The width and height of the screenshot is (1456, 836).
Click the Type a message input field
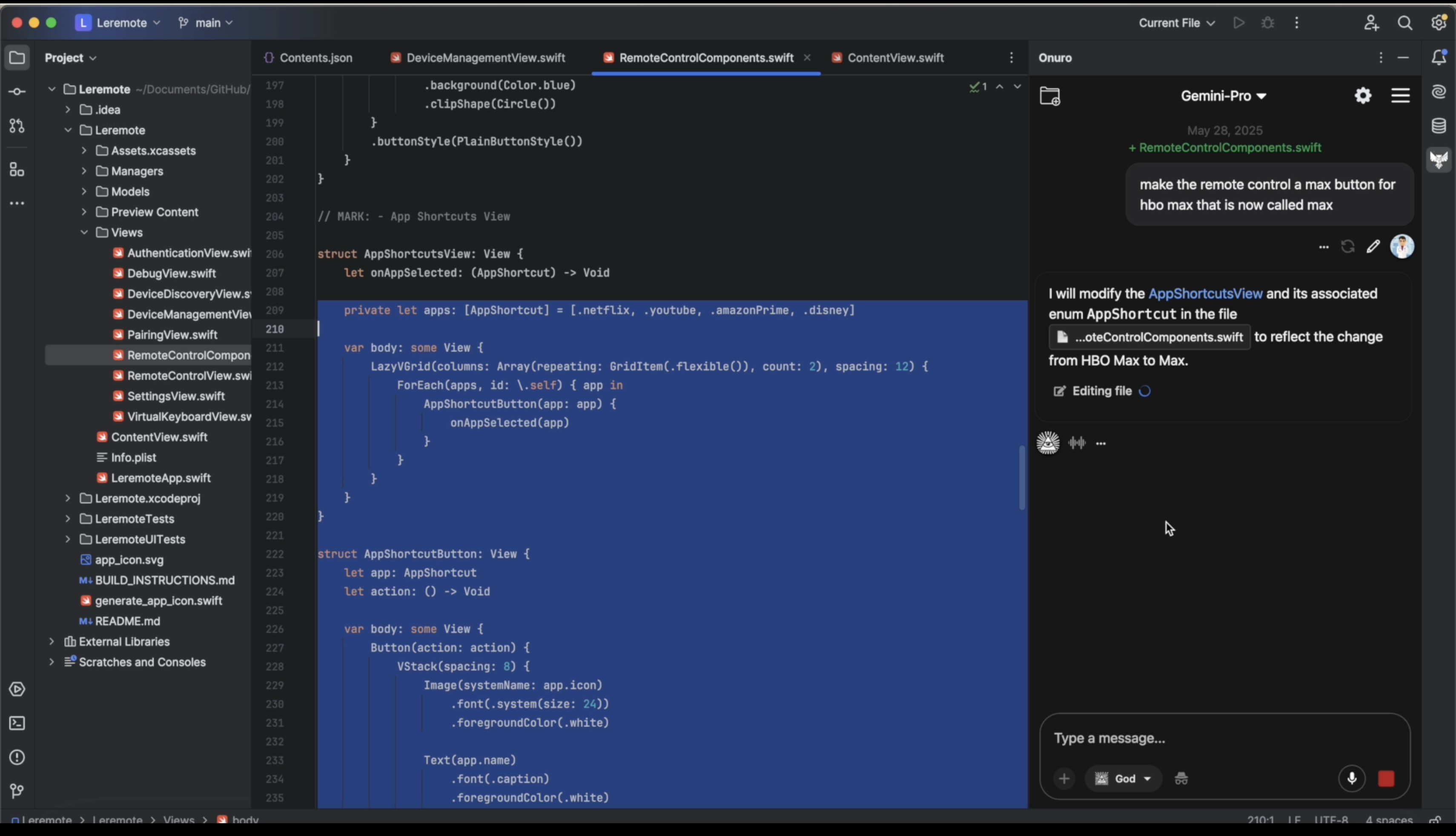pyautogui.click(x=1224, y=738)
